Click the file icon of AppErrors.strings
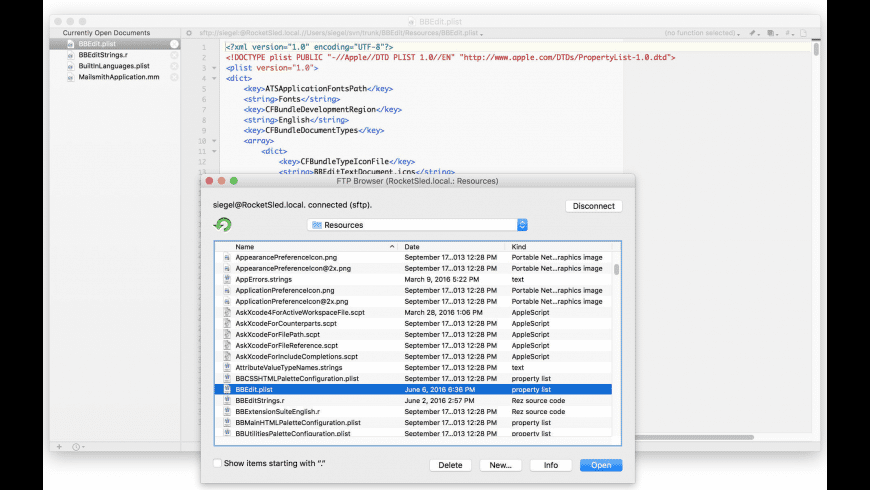The height and width of the screenshot is (490, 870). (227, 279)
